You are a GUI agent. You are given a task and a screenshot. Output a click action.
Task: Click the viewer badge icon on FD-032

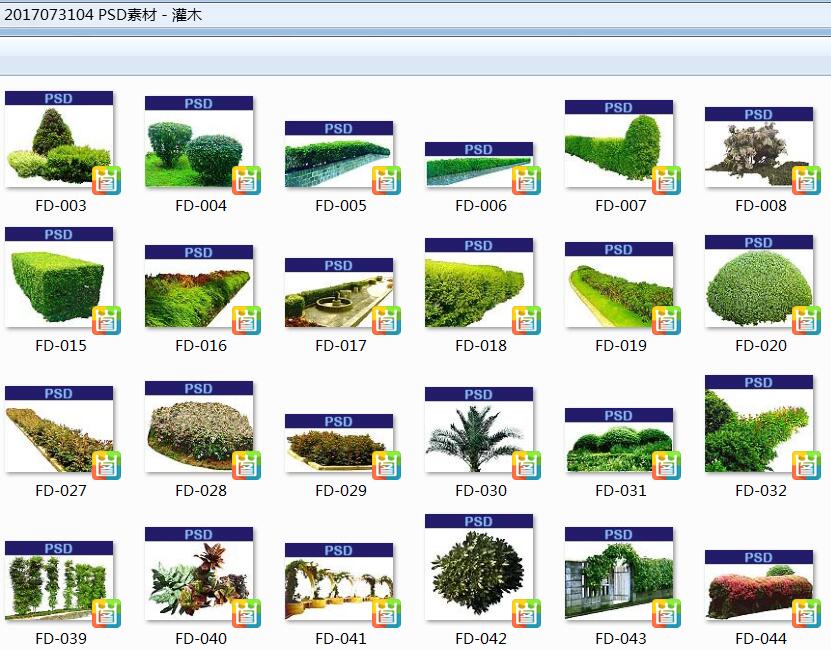[x=806, y=465]
